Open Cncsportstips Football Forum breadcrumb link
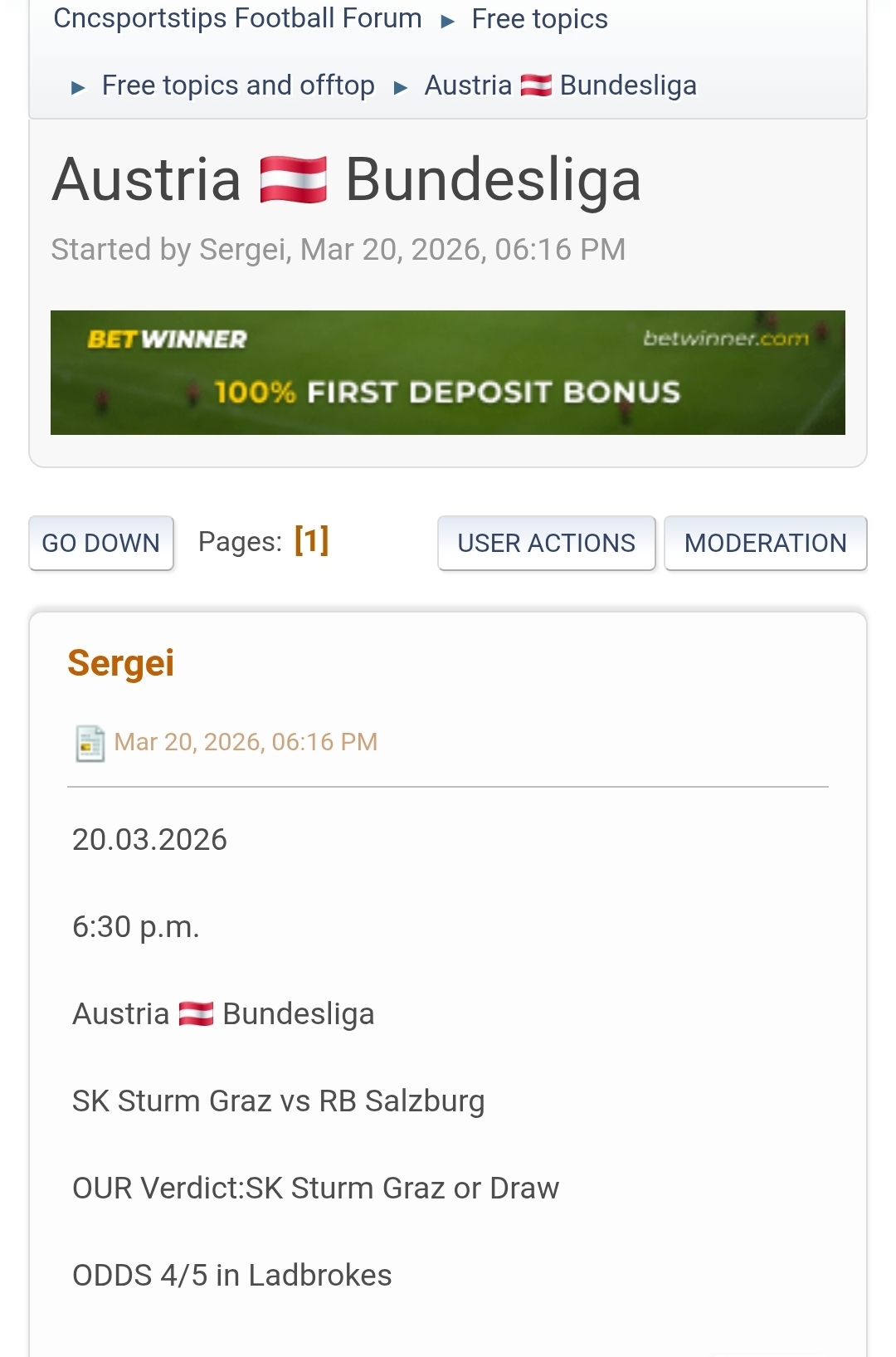 tap(237, 18)
